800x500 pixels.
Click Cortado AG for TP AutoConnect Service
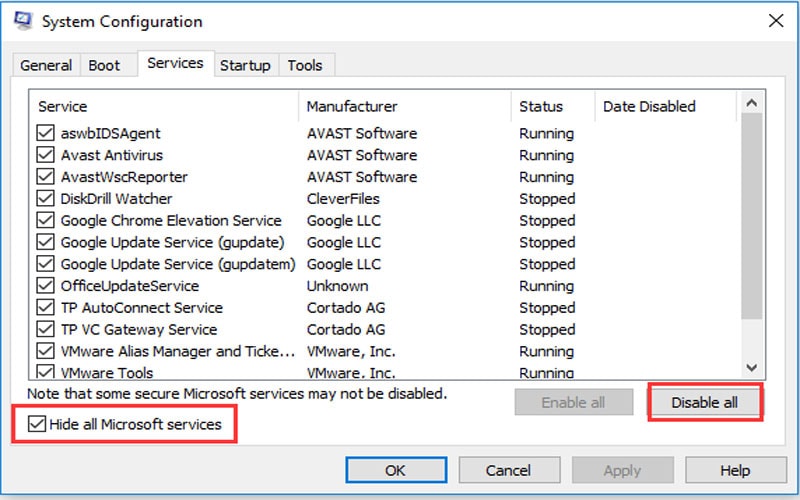346,308
